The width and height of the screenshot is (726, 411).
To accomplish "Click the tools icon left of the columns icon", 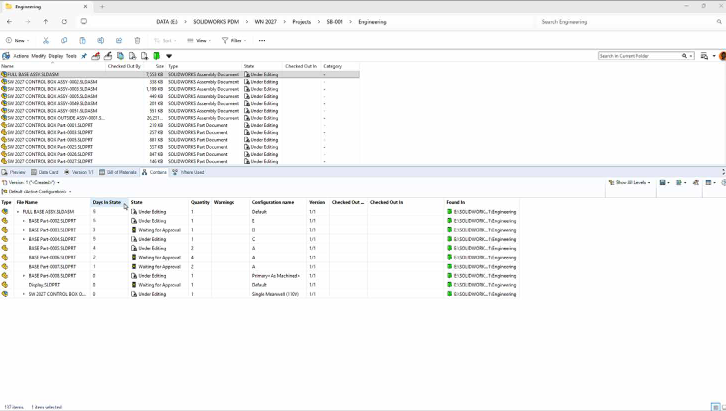I will pos(696,183).
